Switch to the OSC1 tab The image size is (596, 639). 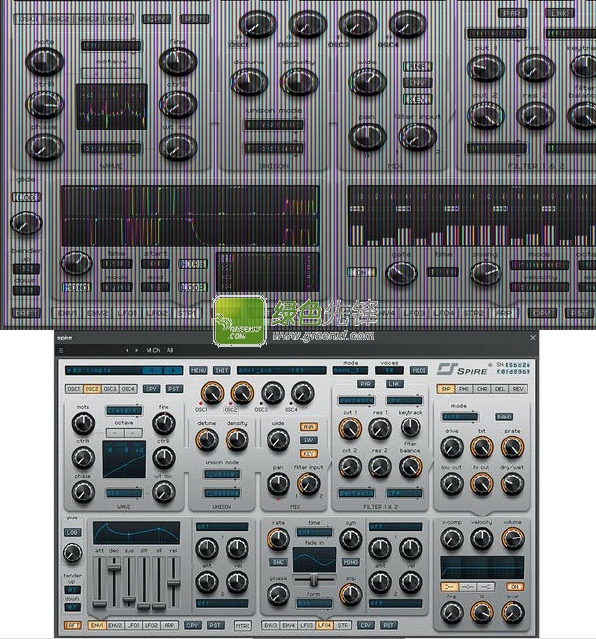click(x=74, y=389)
